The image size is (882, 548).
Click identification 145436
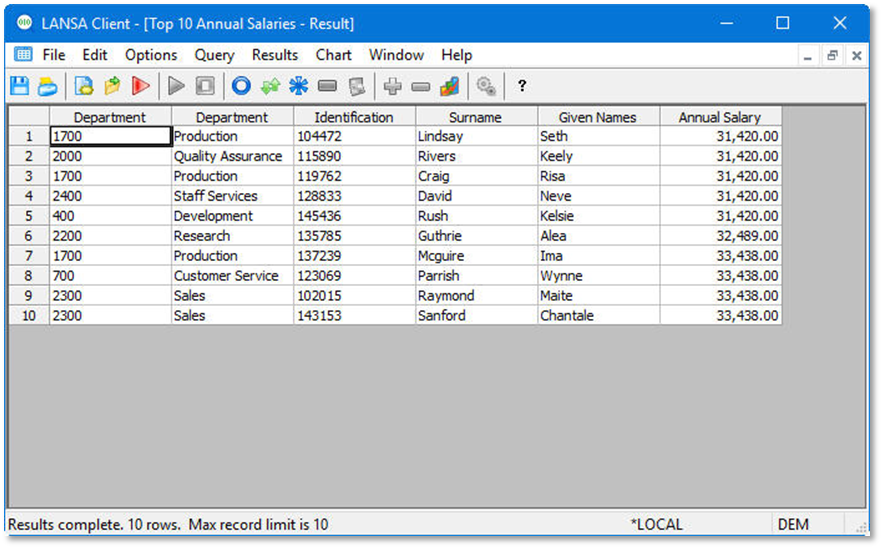(354, 216)
